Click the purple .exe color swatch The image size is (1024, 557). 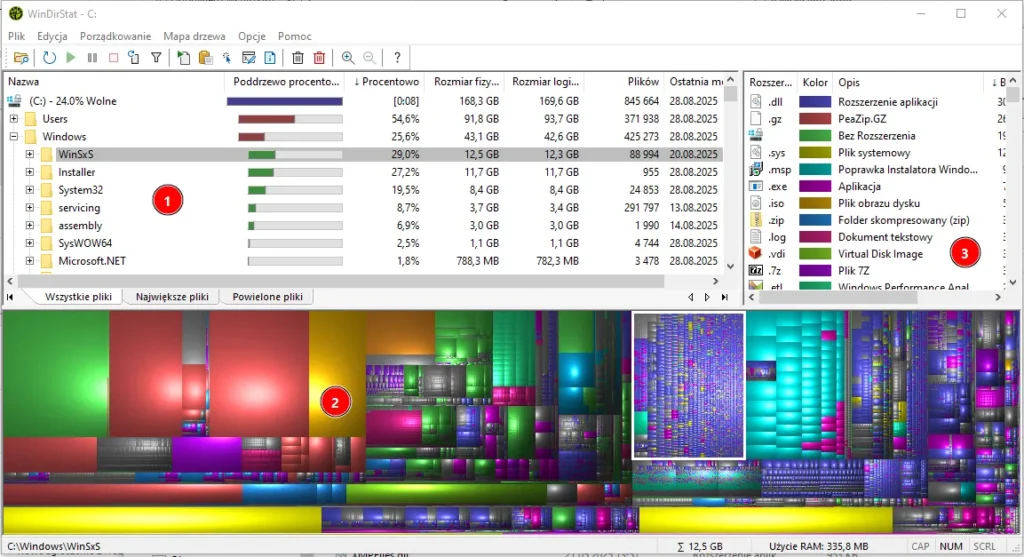[x=815, y=186]
